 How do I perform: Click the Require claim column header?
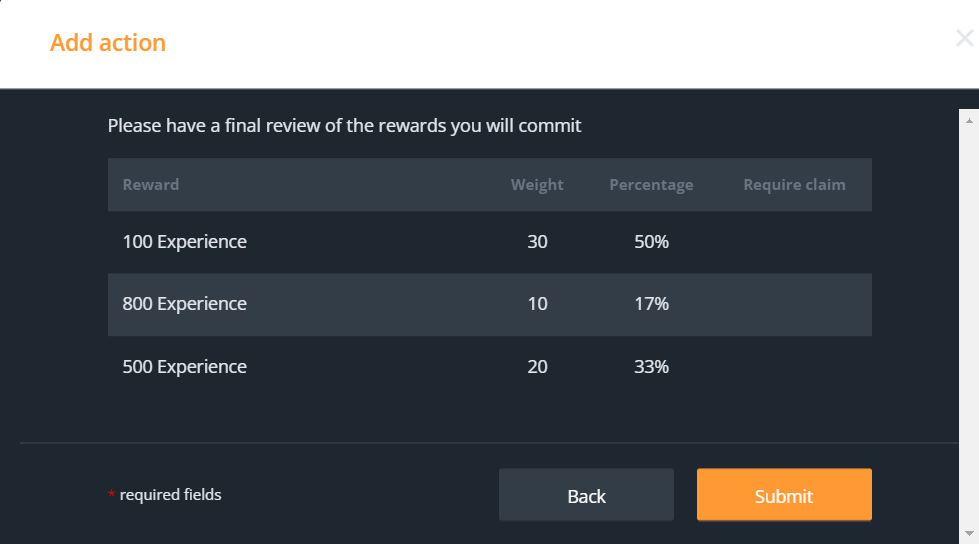794,185
